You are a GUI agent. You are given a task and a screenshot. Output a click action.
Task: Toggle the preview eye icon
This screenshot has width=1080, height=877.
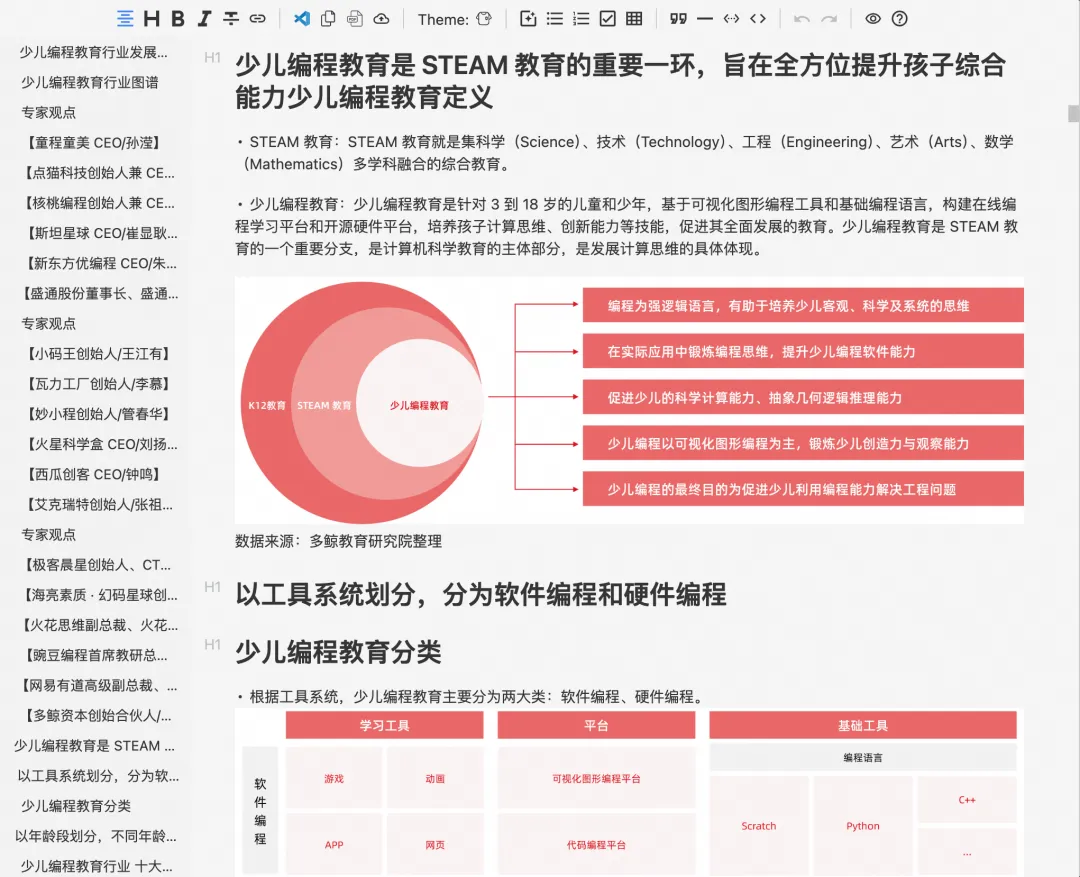872,19
